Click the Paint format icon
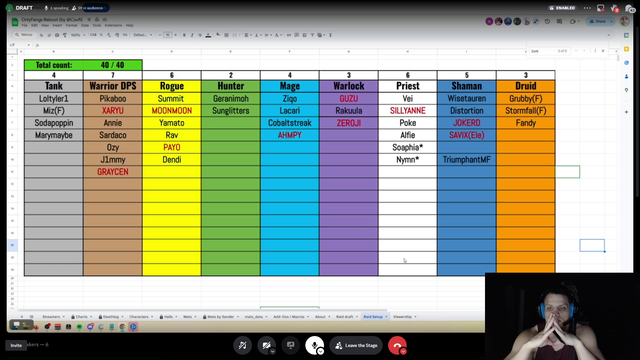Image resolution: width=640 pixels, height=360 pixels. (x=64, y=35)
